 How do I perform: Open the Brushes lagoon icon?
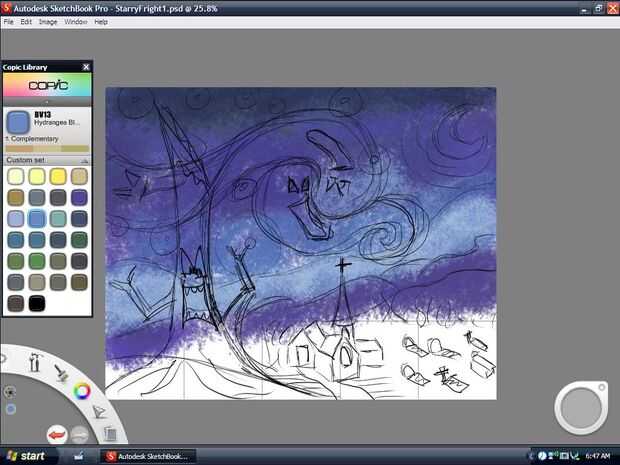[61, 373]
